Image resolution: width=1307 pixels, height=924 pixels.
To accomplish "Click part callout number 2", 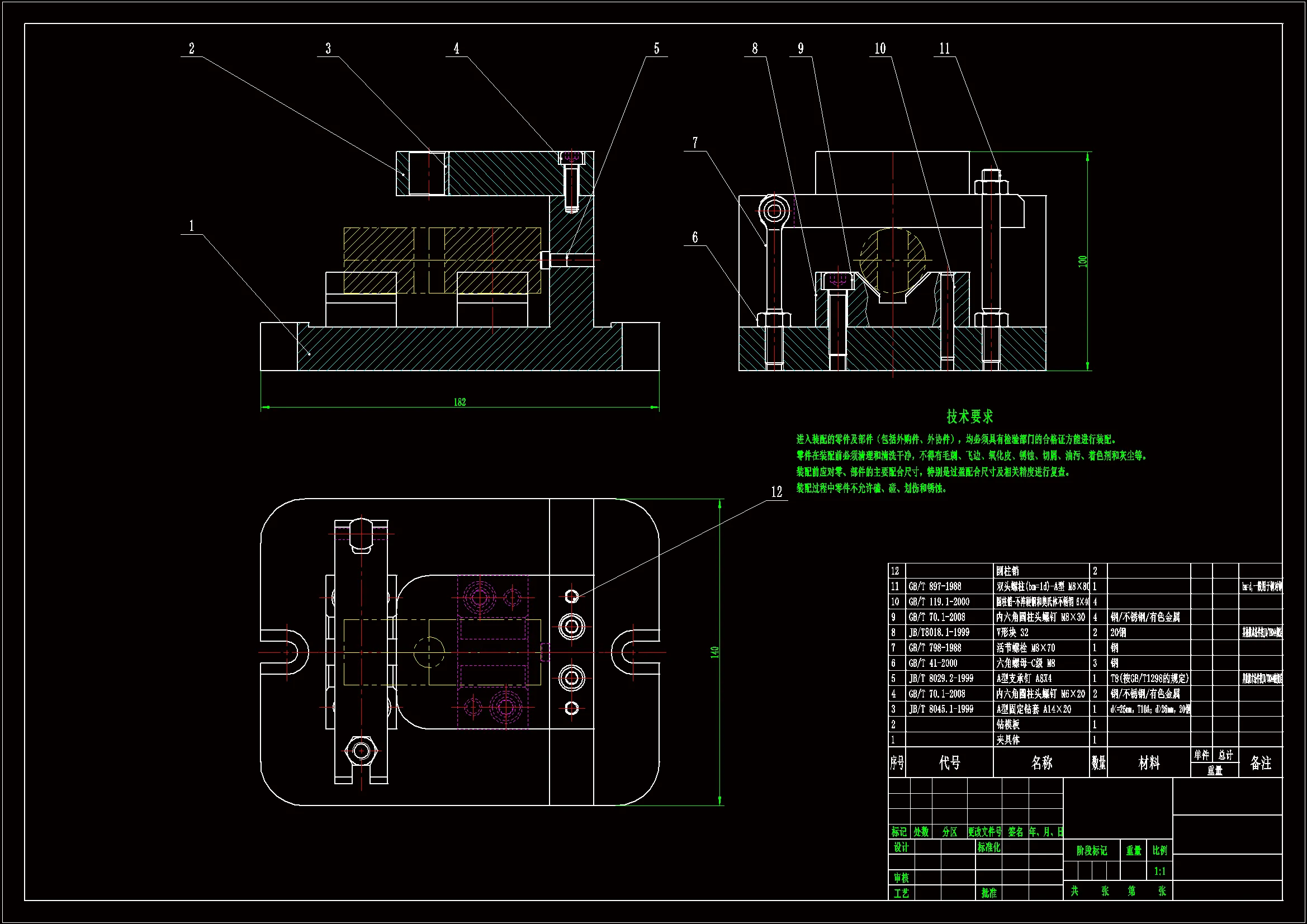I will pyautogui.click(x=191, y=49).
